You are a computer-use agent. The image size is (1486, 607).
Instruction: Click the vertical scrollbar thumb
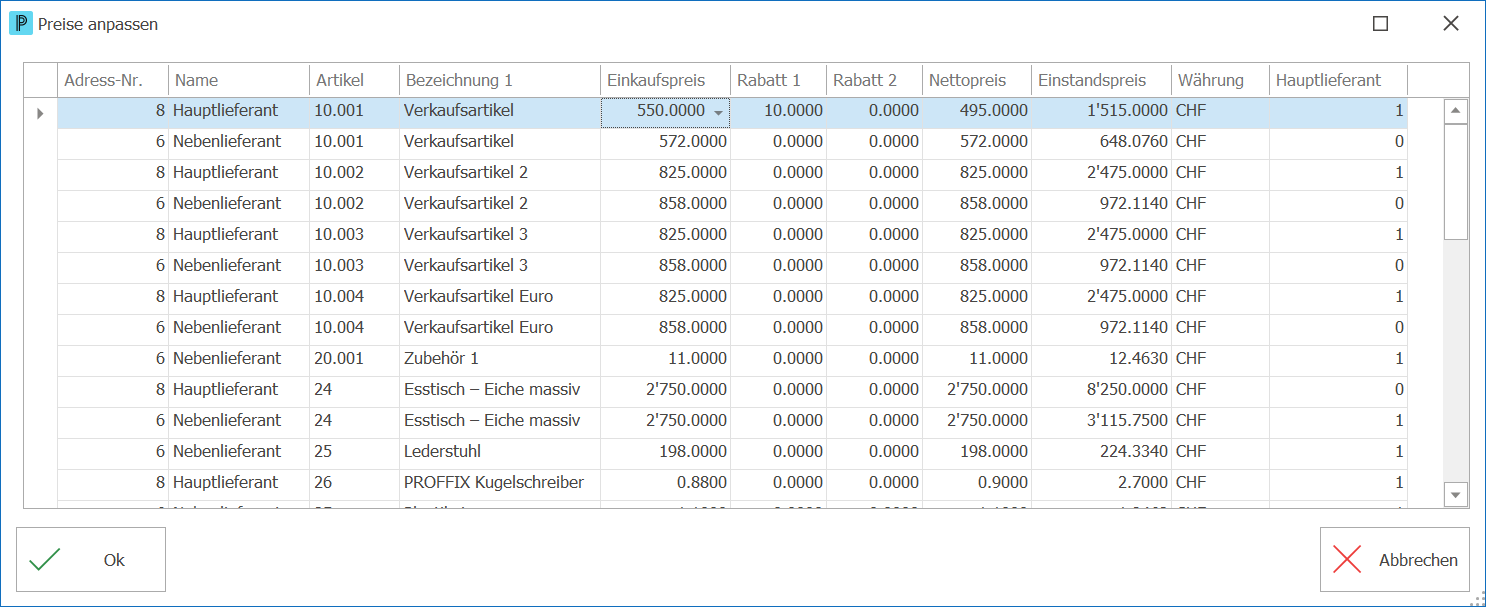click(x=1456, y=182)
